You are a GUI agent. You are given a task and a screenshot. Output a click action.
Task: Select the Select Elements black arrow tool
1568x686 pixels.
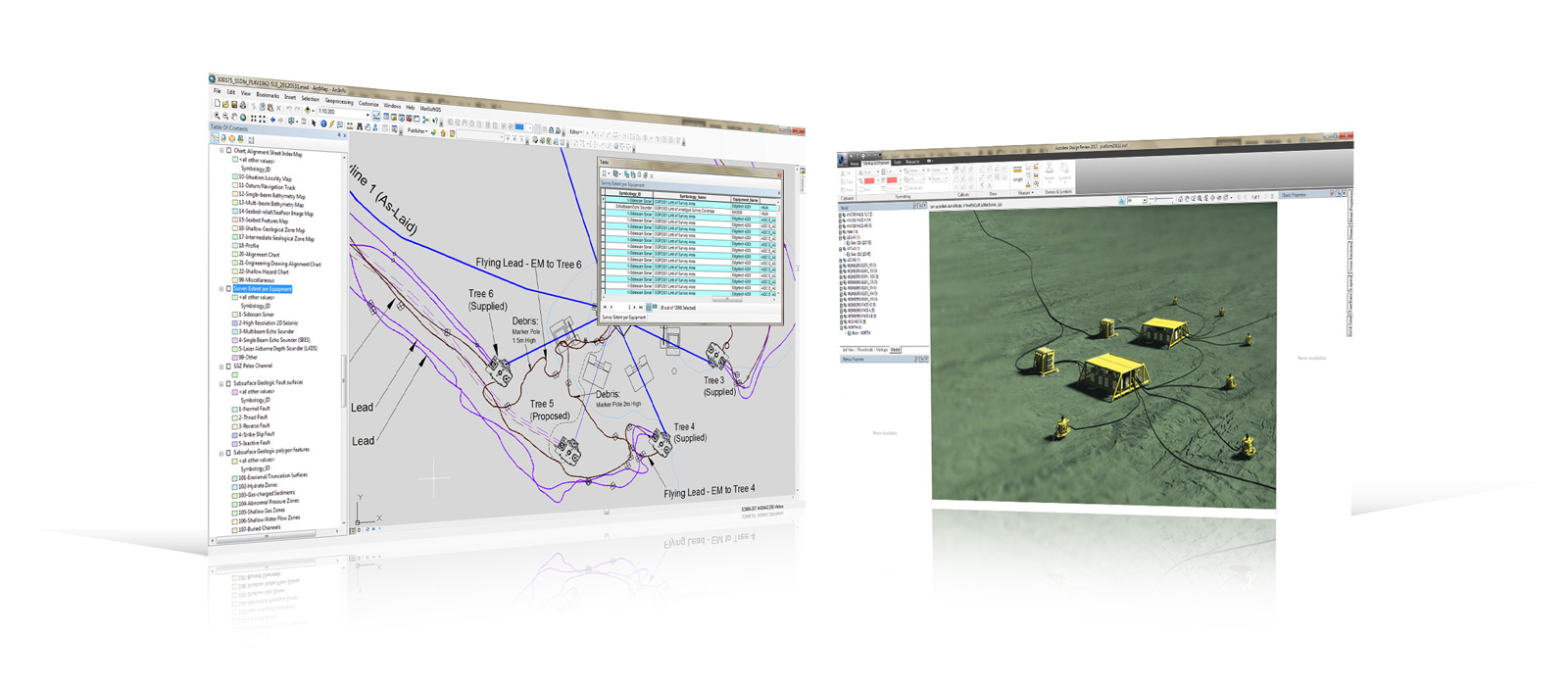[x=314, y=122]
